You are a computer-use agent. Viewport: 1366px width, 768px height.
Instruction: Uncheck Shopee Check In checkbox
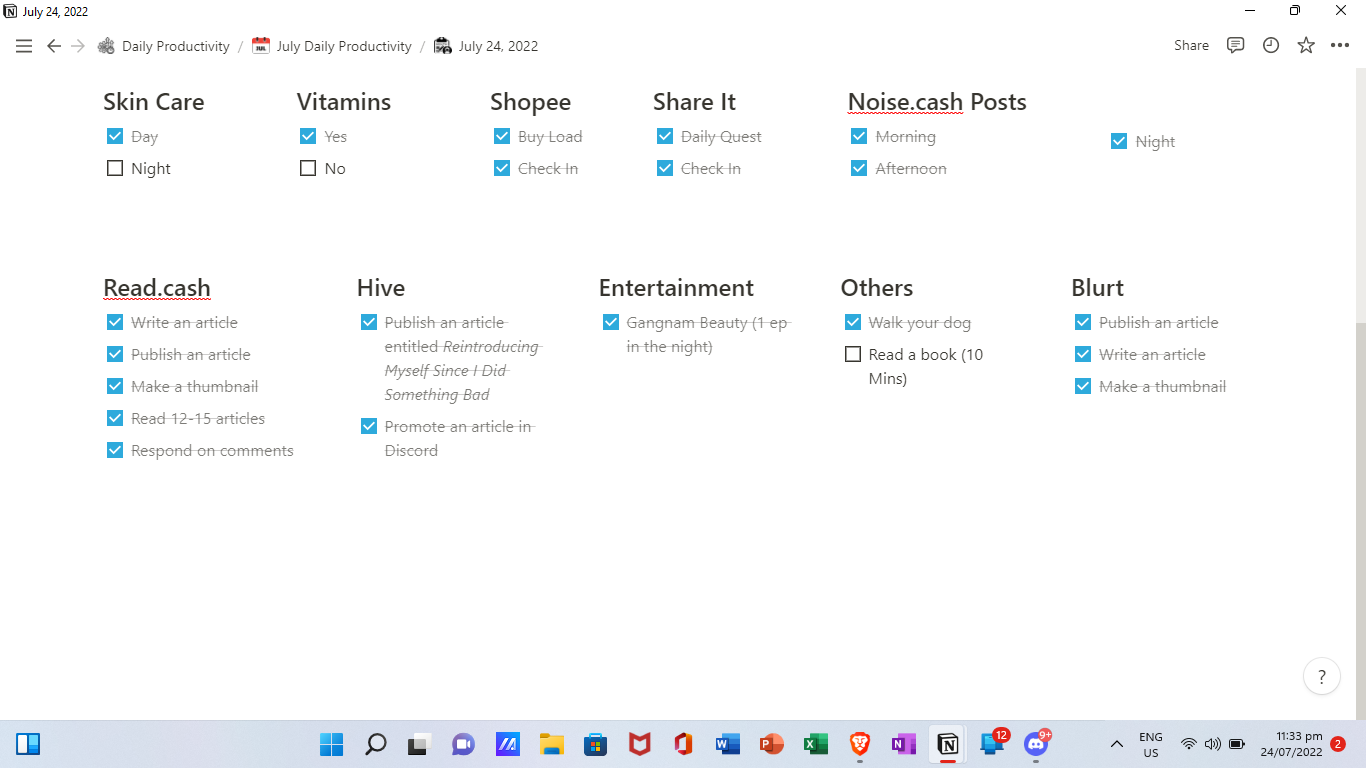[x=501, y=168]
